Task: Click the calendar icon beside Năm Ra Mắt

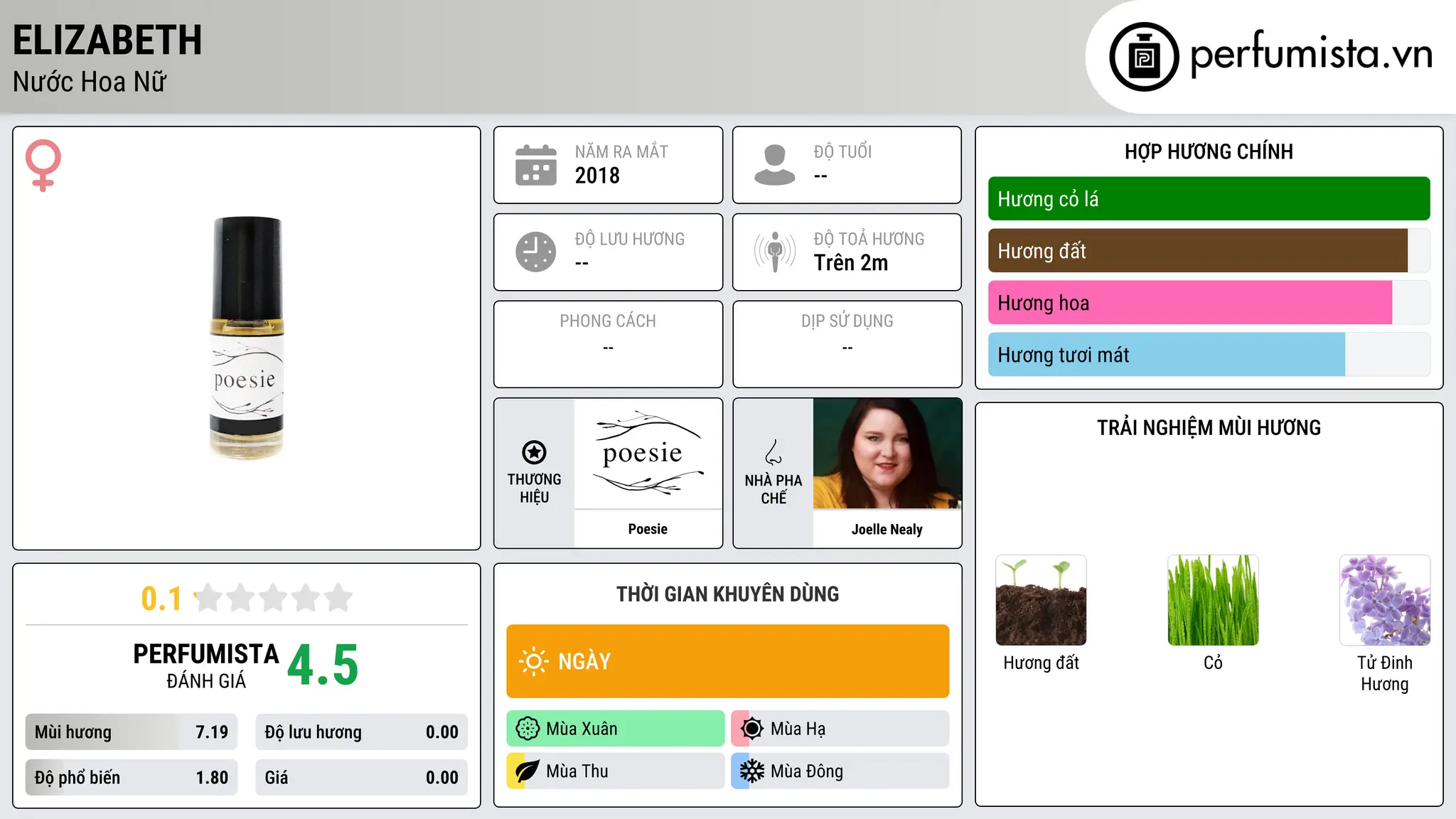Action: click(536, 165)
